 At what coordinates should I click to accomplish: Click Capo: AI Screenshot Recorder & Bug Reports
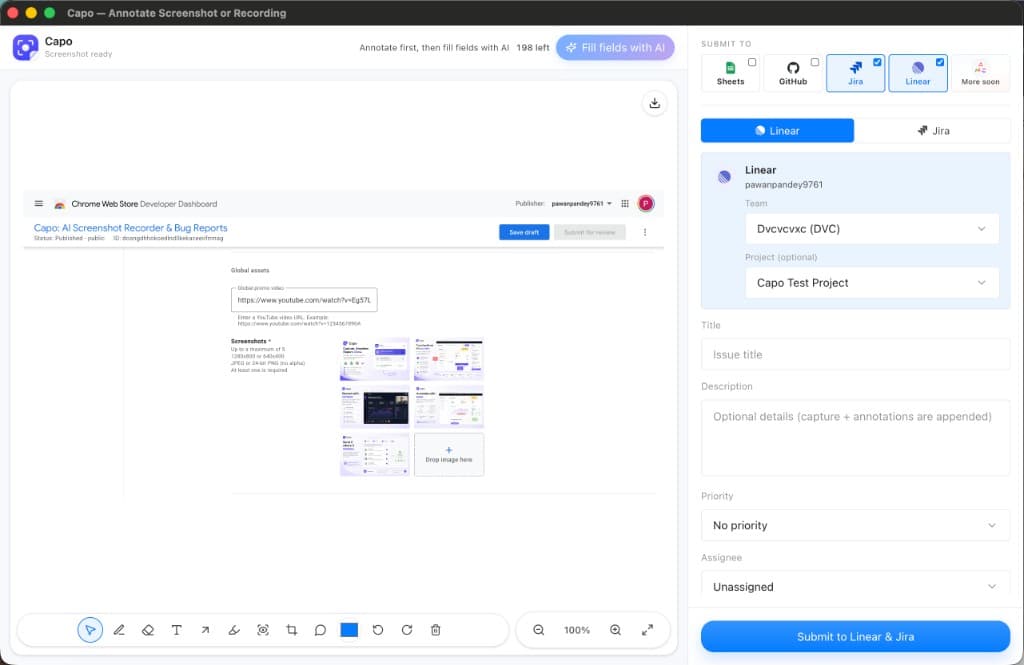pyautogui.click(x=131, y=228)
